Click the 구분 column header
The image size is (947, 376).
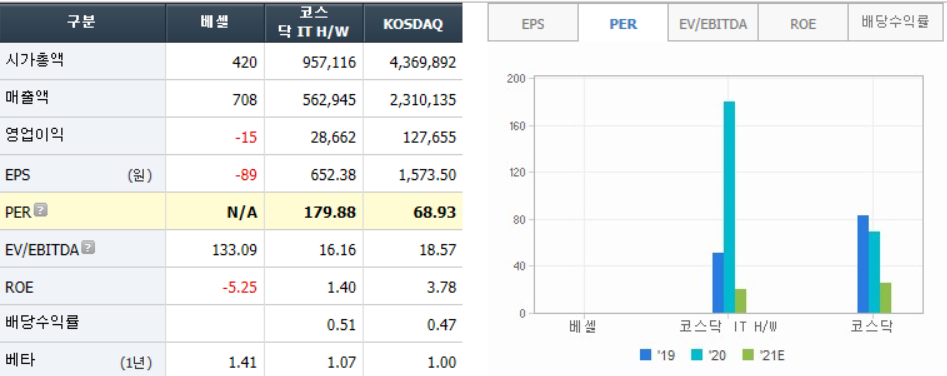83,22
